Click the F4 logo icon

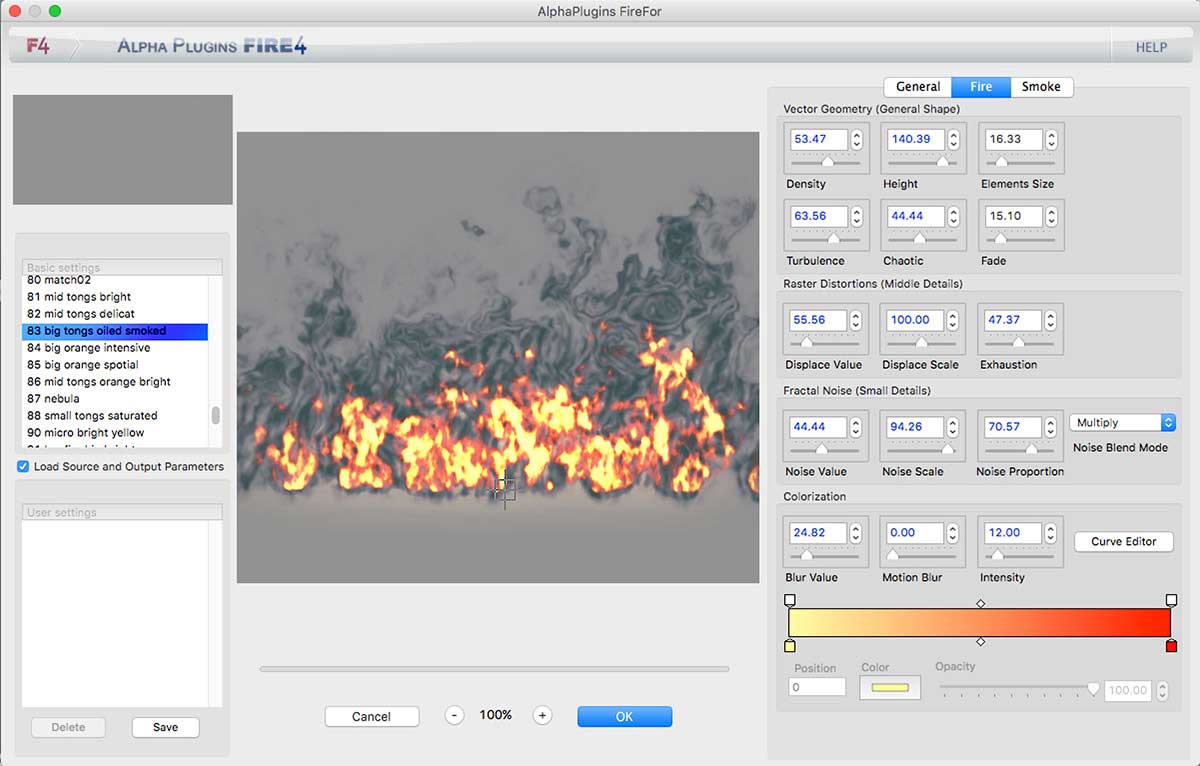coord(38,46)
